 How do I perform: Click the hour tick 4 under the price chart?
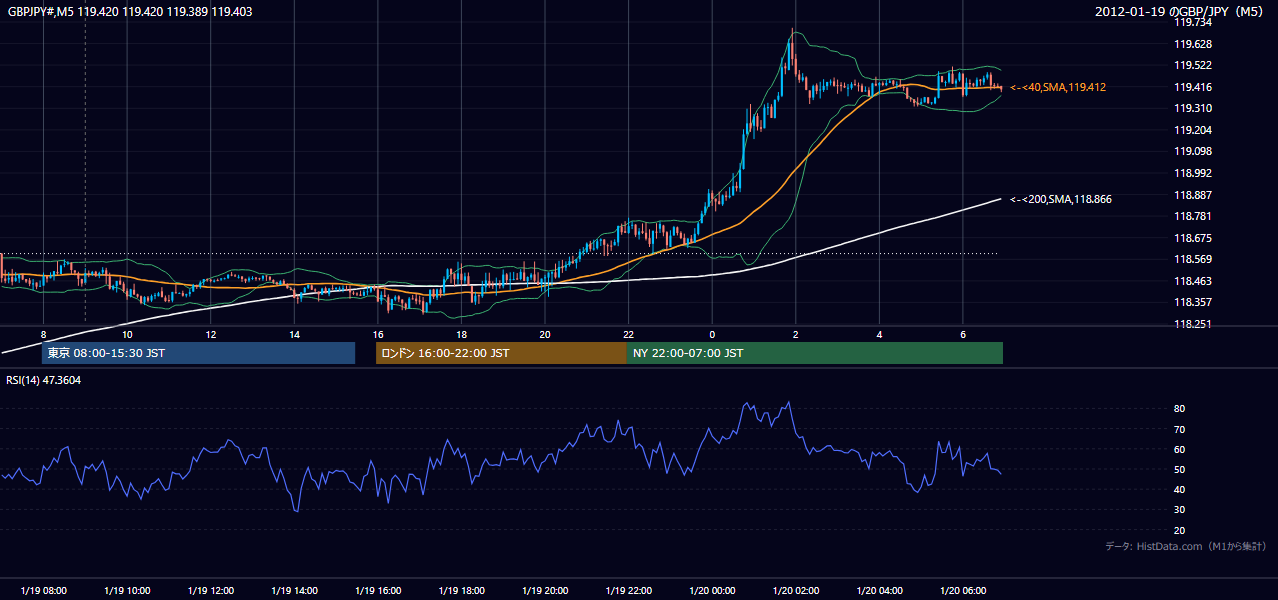point(879,334)
